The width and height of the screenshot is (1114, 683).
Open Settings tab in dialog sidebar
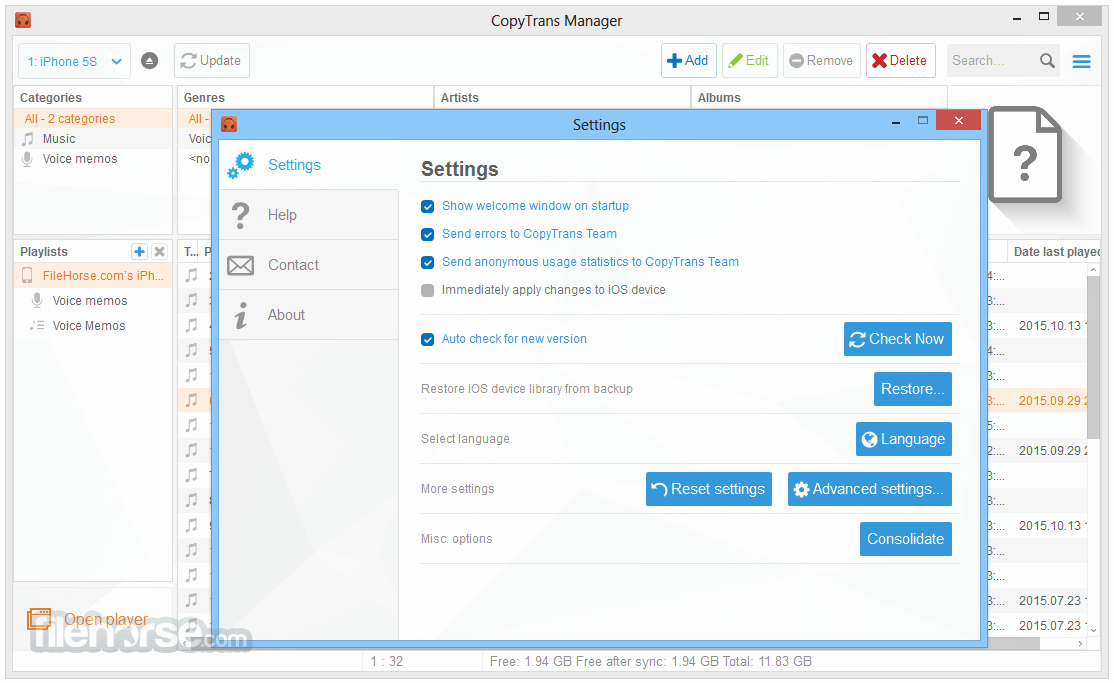coord(309,165)
